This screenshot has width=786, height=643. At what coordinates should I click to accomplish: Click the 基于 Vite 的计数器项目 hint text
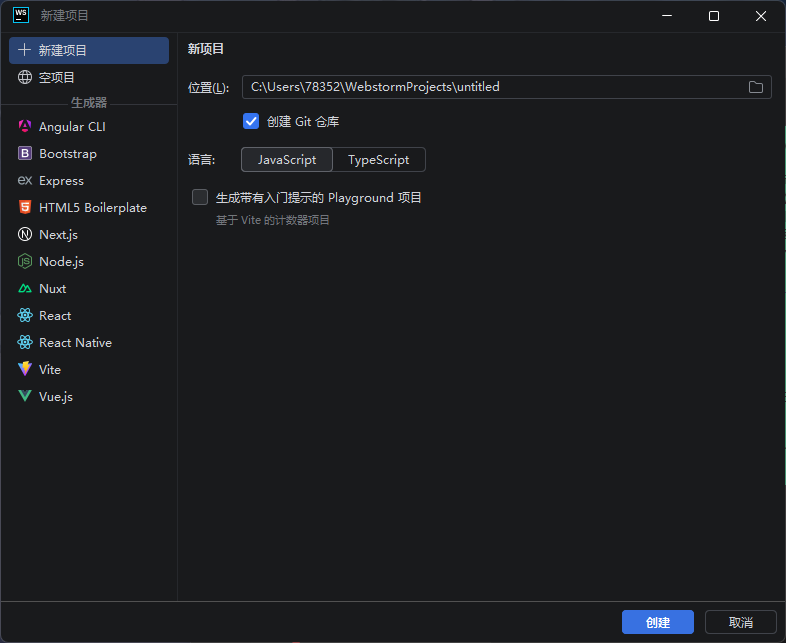(x=272, y=220)
